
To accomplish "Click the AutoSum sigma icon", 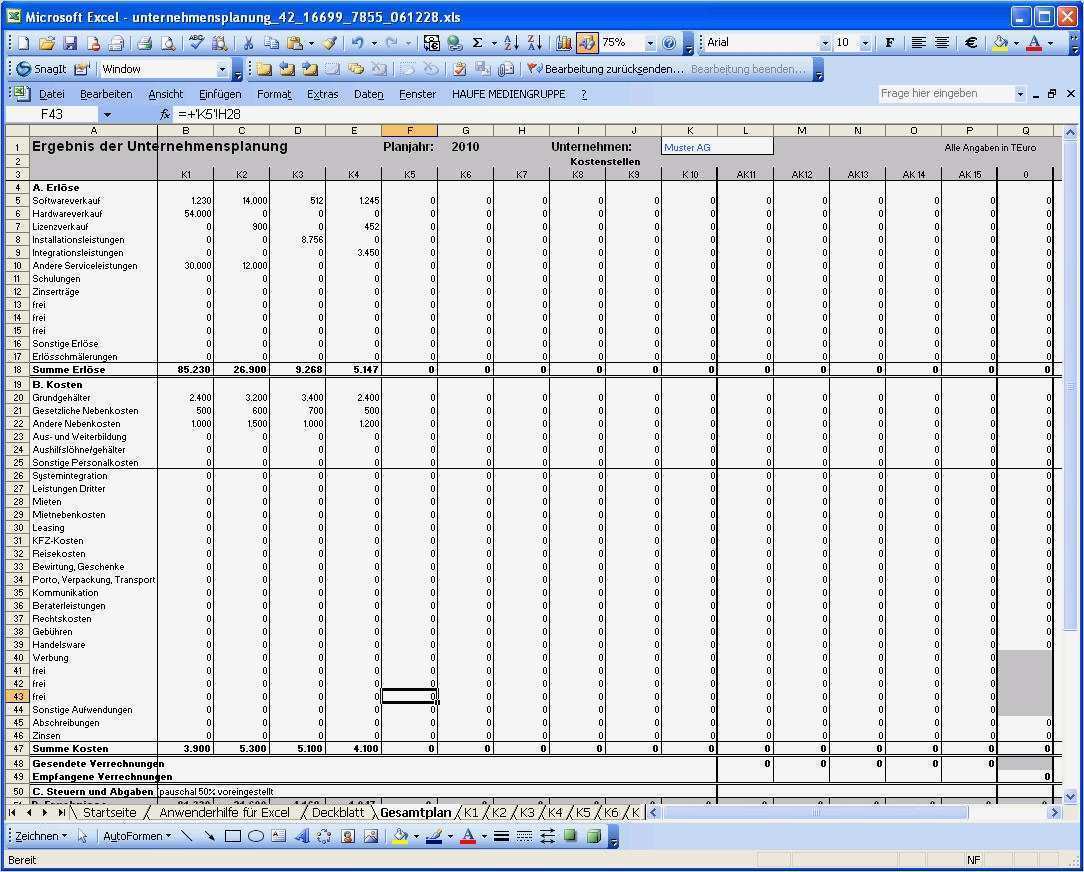I will [477, 43].
